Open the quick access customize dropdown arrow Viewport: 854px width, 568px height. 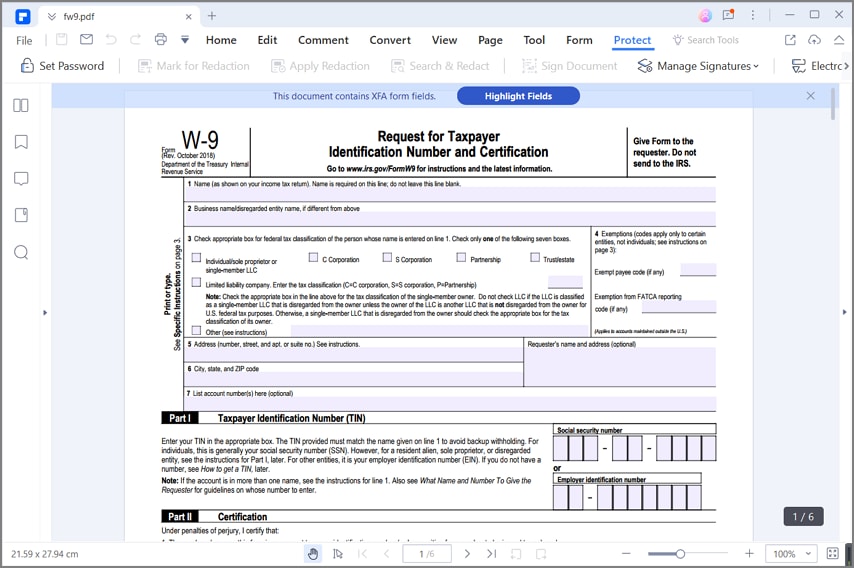[185, 39]
